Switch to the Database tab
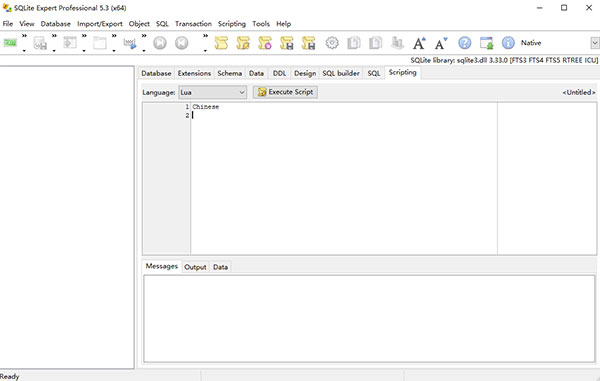 [x=156, y=73]
